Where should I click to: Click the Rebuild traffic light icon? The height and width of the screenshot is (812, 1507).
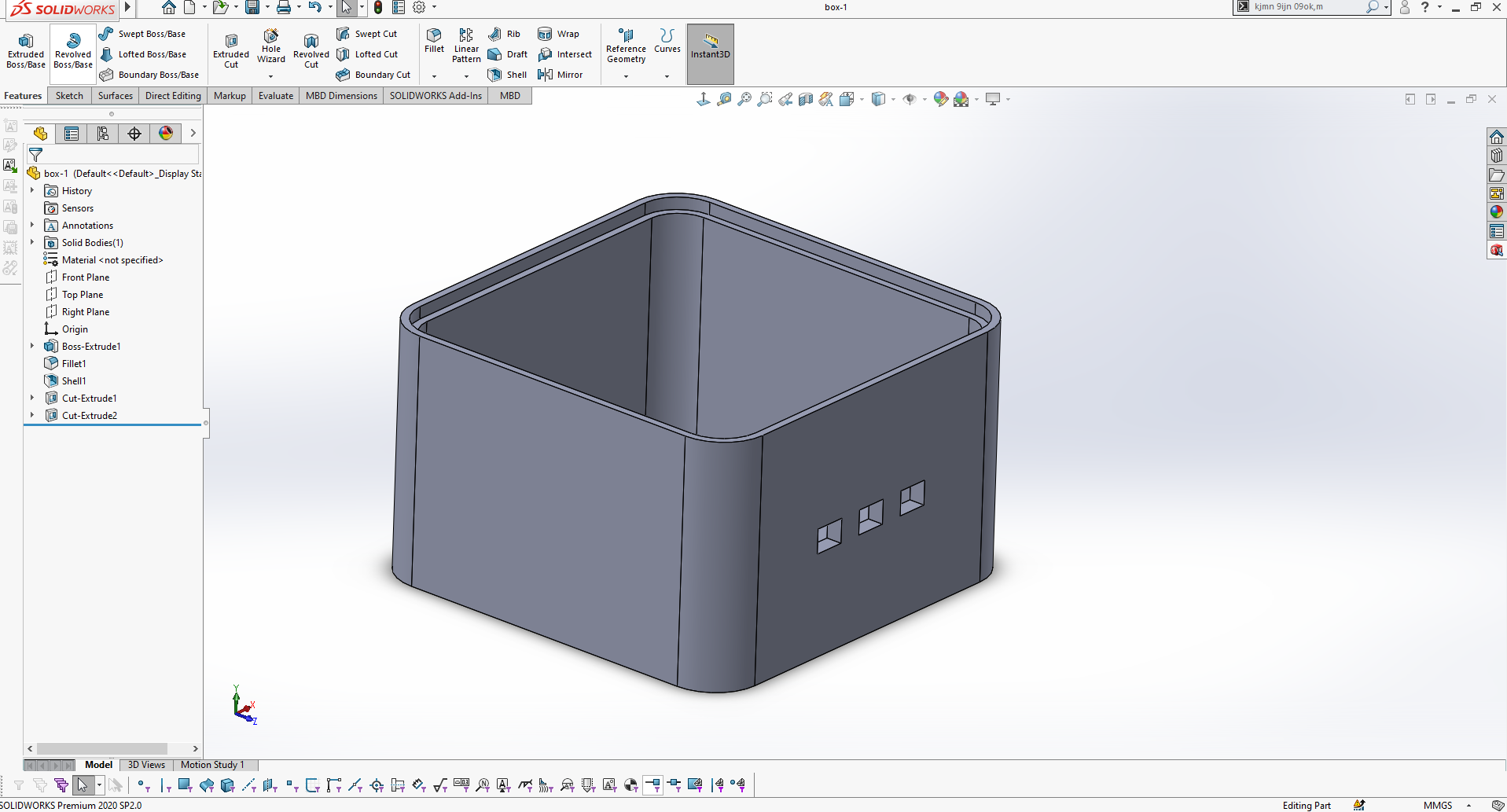click(x=378, y=8)
